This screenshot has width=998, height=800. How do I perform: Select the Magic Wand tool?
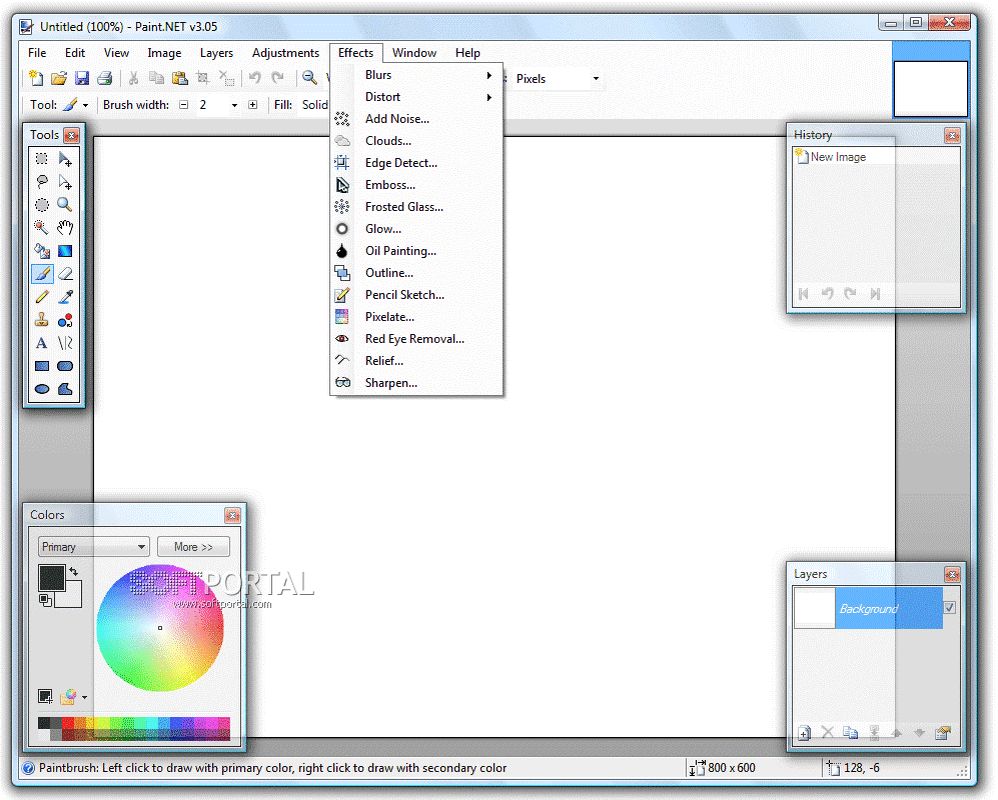(42, 228)
